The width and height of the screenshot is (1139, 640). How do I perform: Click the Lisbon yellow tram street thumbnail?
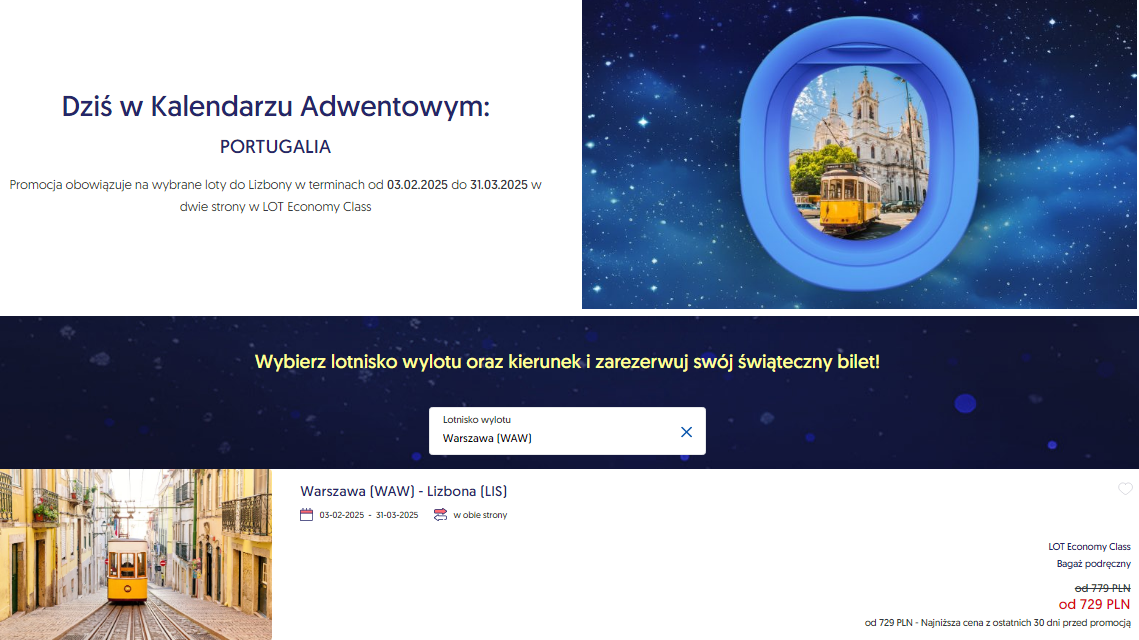(x=136, y=554)
